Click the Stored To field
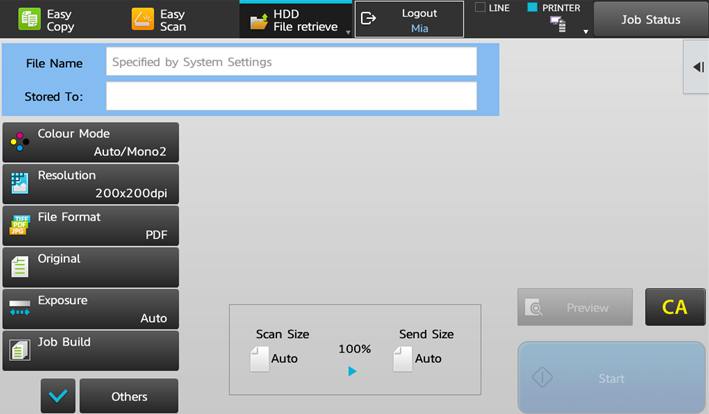This screenshot has height=414, width=709. 291,97
